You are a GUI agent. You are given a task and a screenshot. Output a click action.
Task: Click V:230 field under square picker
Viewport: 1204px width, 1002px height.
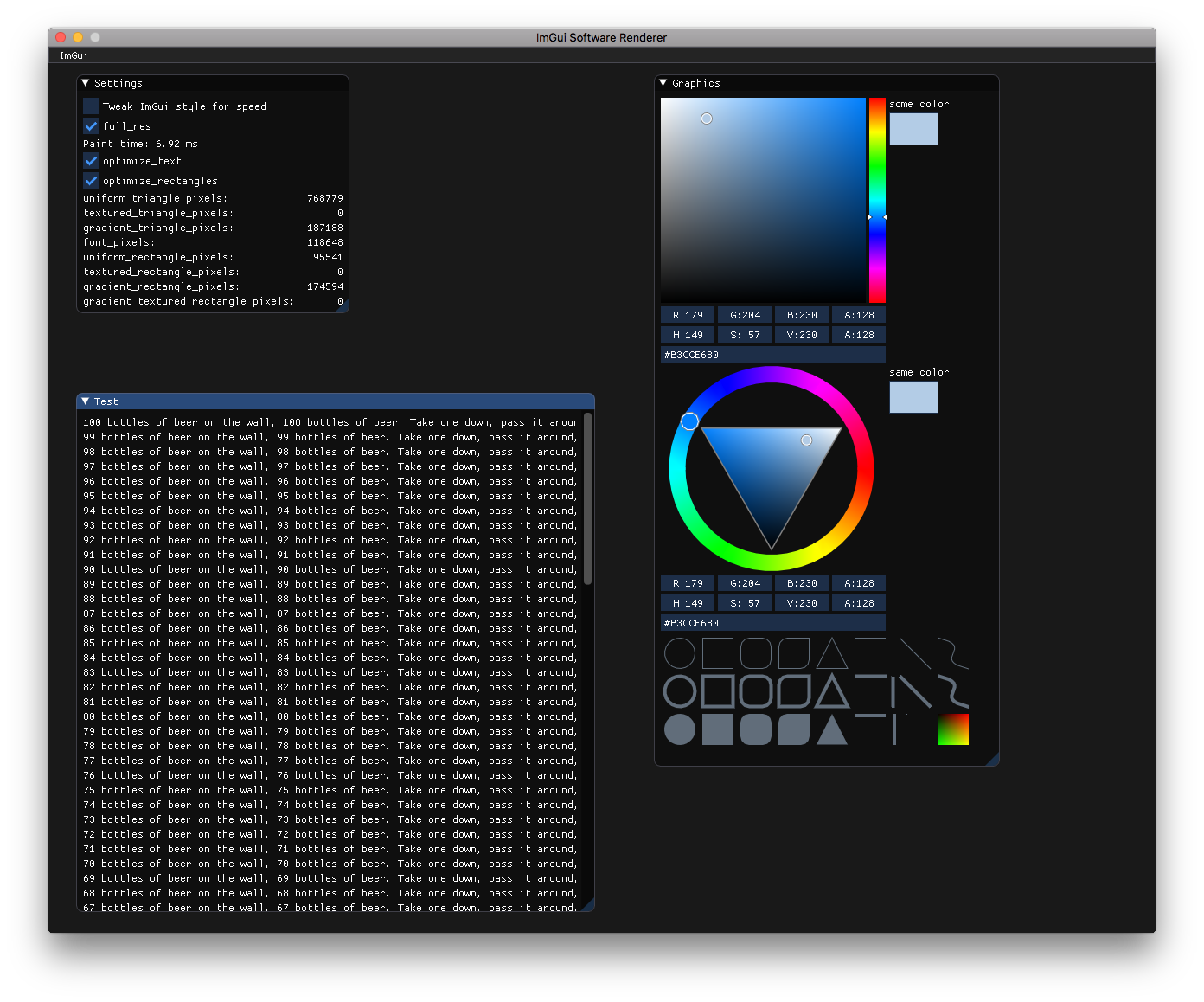pyautogui.click(x=802, y=335)
